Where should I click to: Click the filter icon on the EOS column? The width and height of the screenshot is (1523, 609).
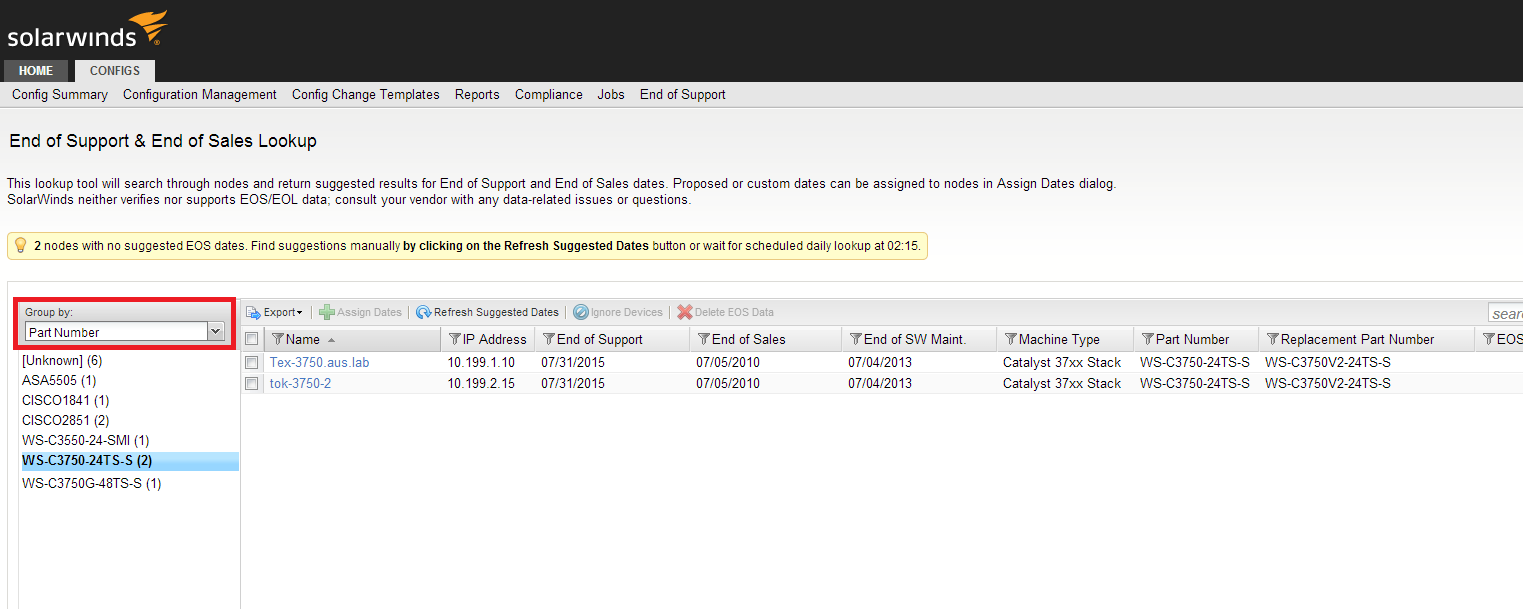point(1489,339)
